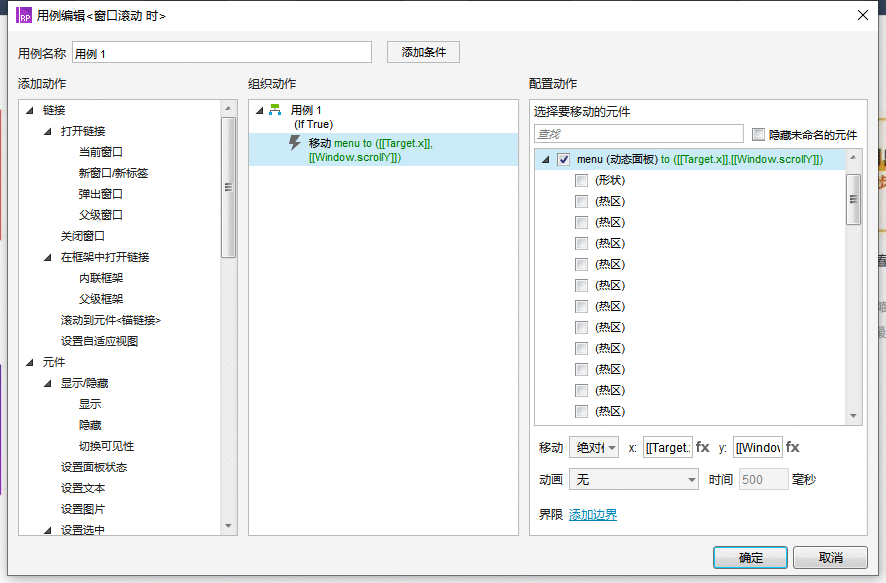Select the 切换可见性 action
This screenshot has width=886, height=583.
pos(106,446)
